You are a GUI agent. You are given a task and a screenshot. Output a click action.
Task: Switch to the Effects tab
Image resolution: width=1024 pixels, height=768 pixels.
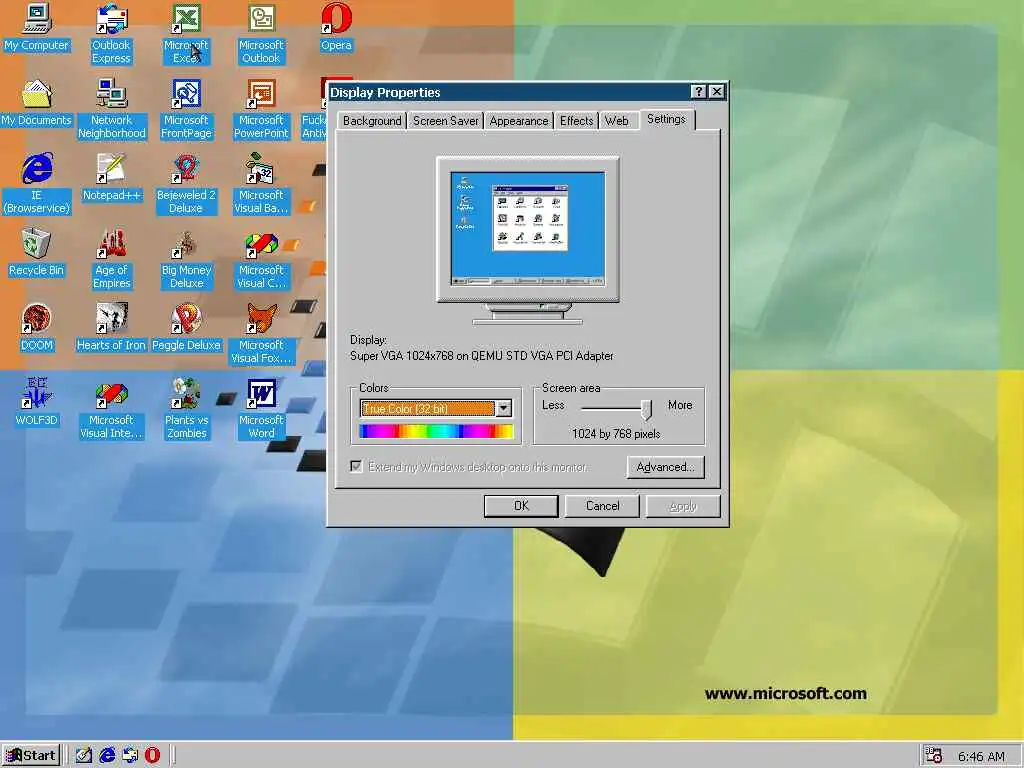pos(577,121)
